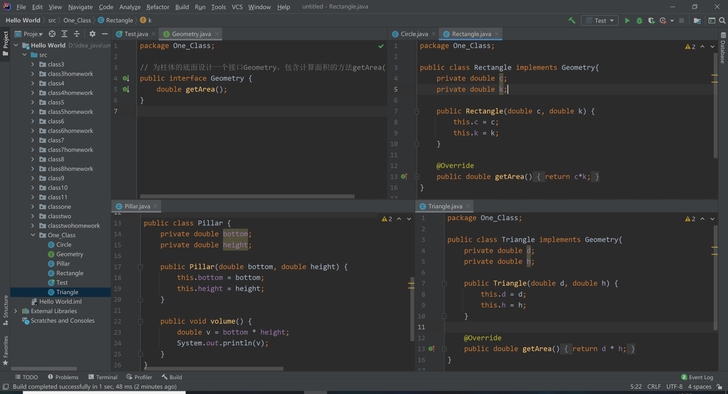Toggle the Project side tool window tab

pyautogui.click(x=5, y=44)
